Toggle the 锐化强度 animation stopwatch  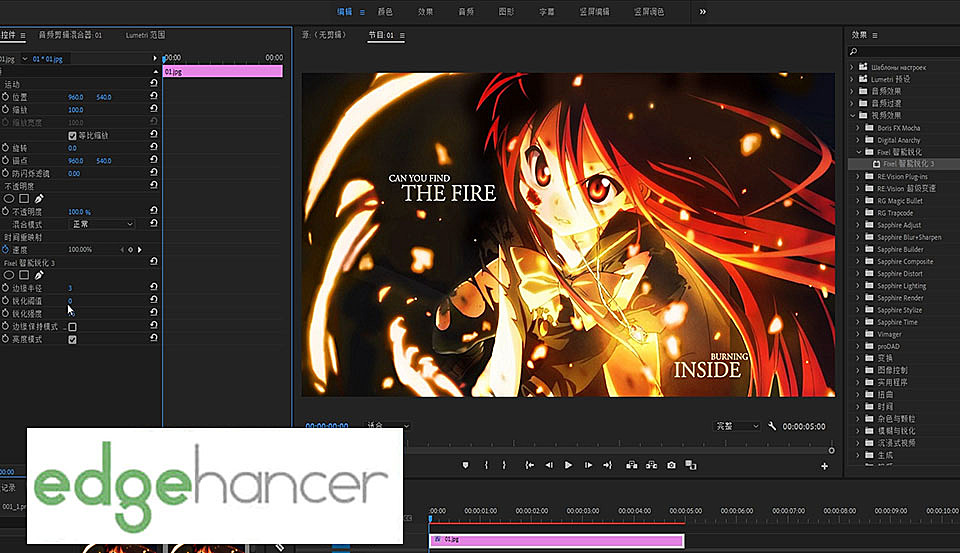tap(6, 314)
